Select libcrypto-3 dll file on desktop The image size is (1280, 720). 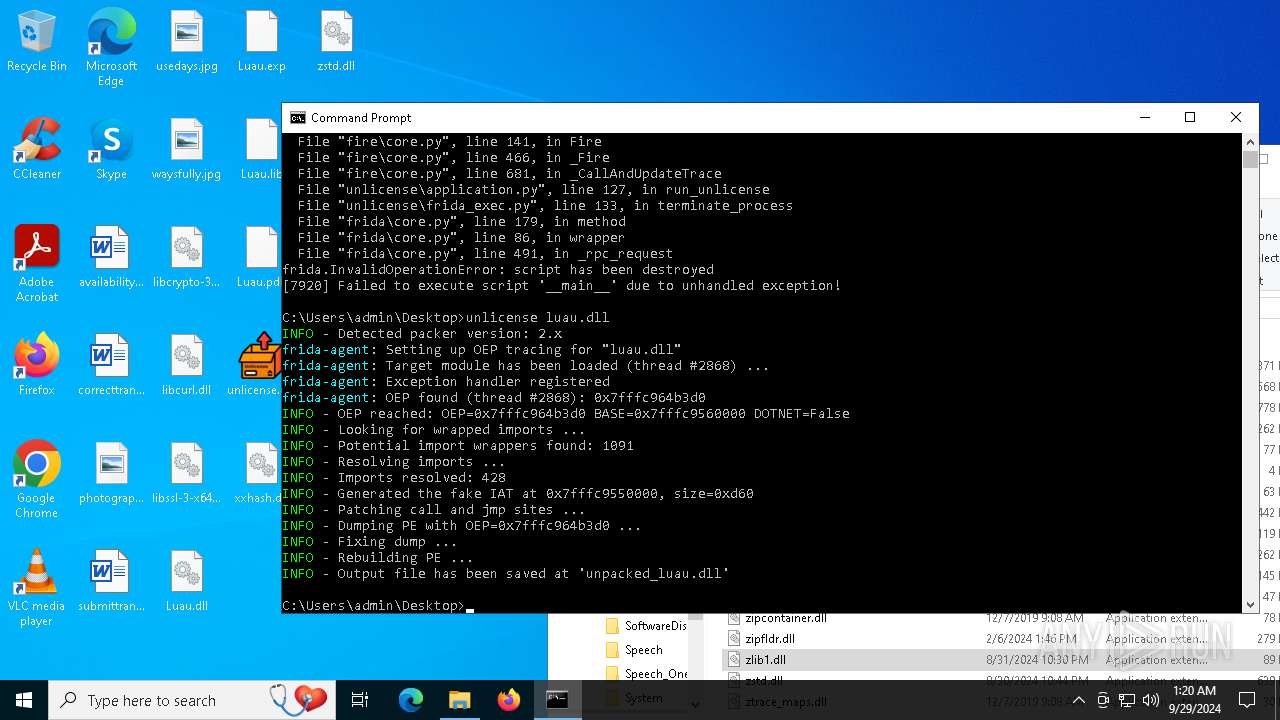[187, 258]
